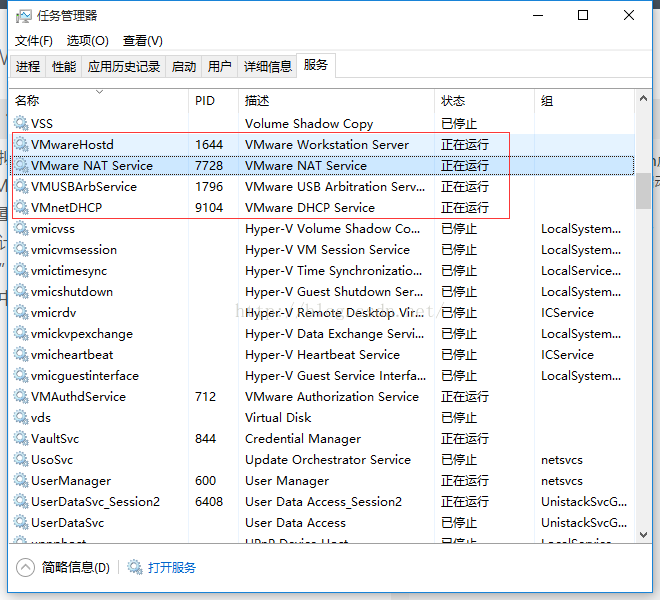The image size is (660, 600).
Task: Click the vmicrdv gear icon
Action: (21, 312)
